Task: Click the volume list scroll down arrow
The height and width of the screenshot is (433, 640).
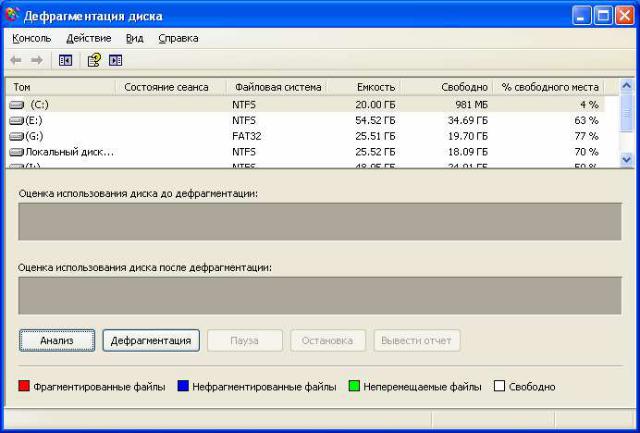Action: (626, 160)
